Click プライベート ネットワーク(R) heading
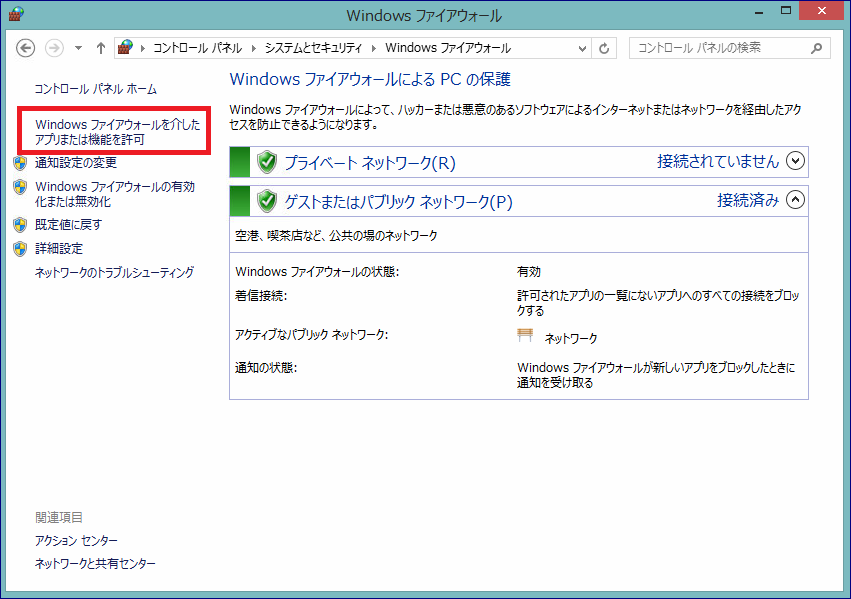This screenshot has height=599, width=851. point(370,162)
